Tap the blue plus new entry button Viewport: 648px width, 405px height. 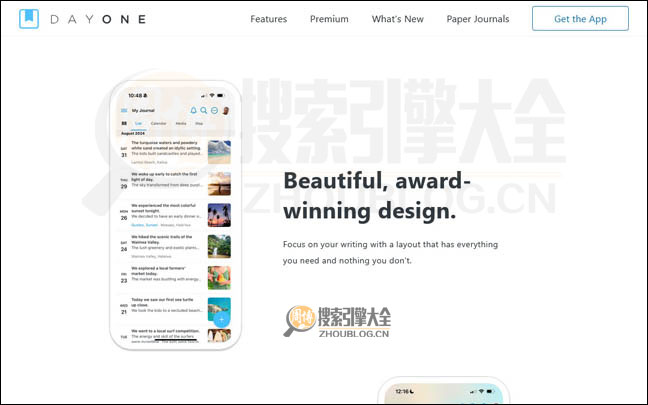point(220,319)
